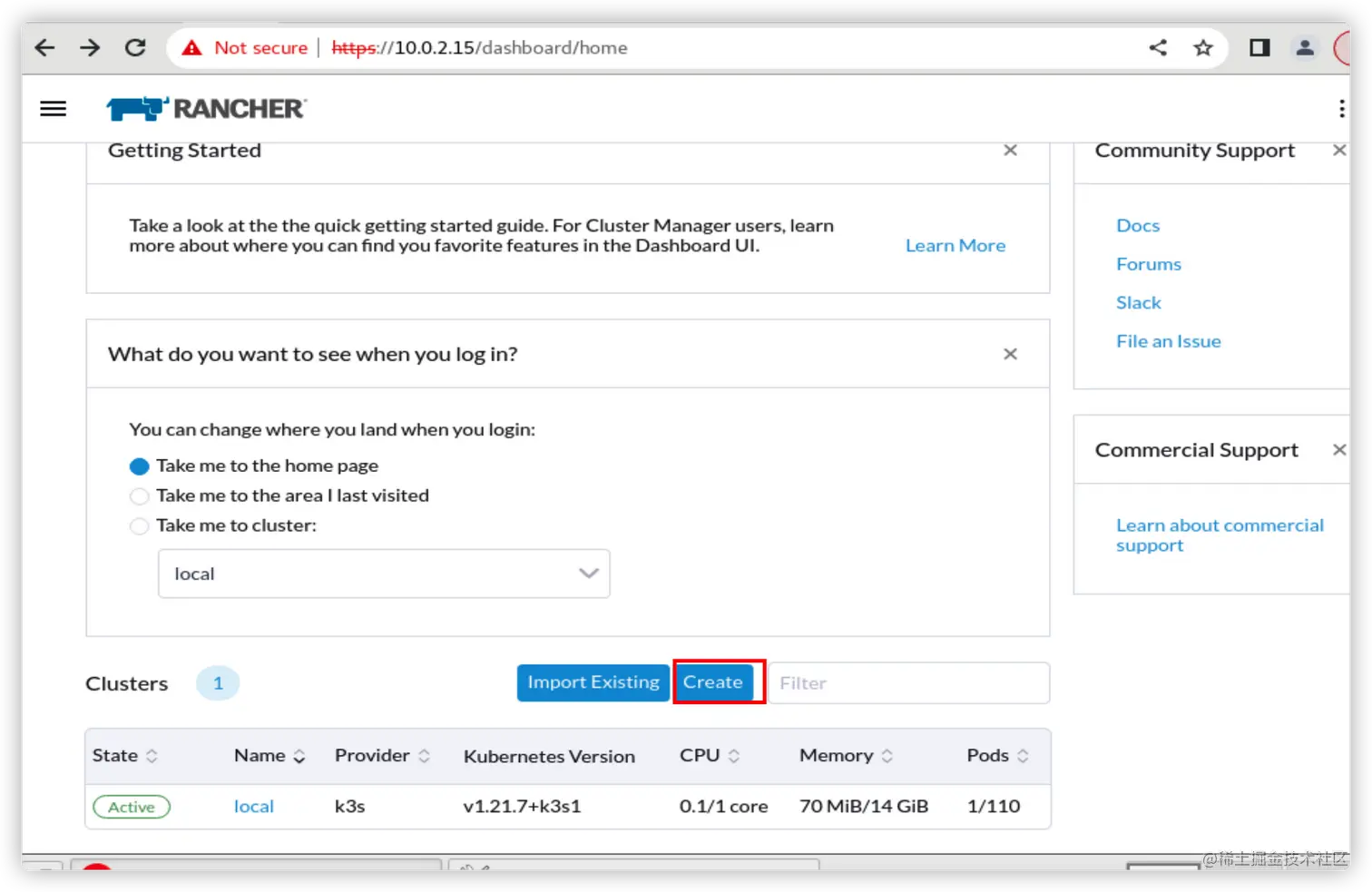Sort clusters by Provider

click(x=382, y=756)
